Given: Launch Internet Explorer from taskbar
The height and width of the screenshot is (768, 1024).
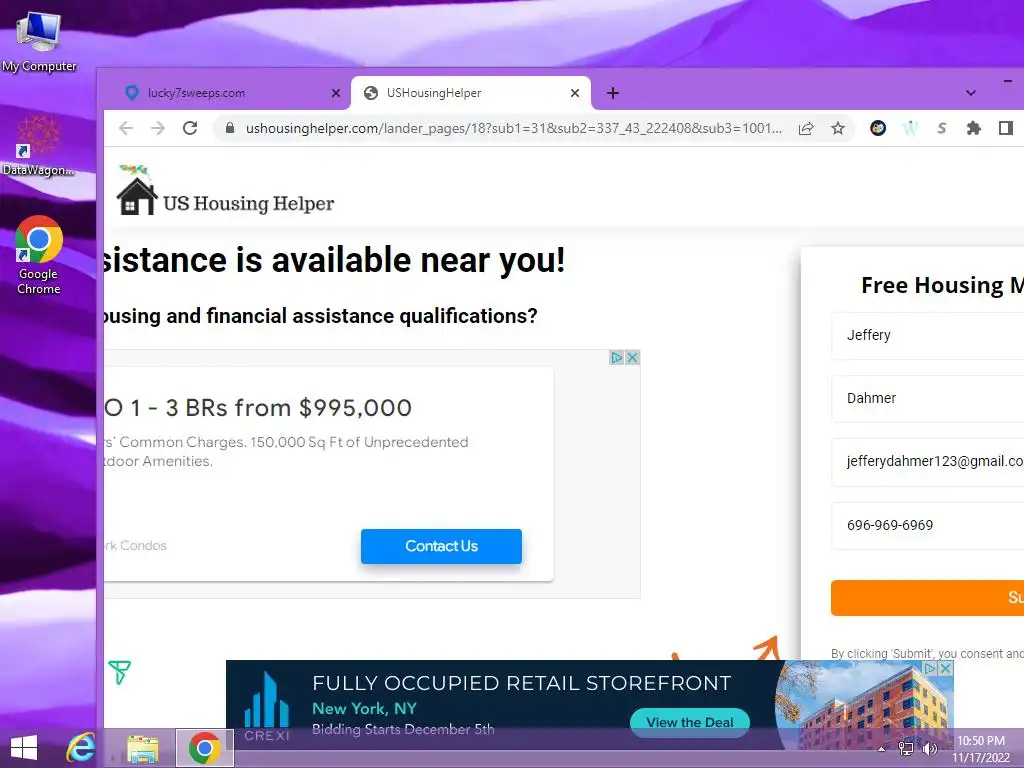Looking at the screenshot, I should click(x=81, y=748).
